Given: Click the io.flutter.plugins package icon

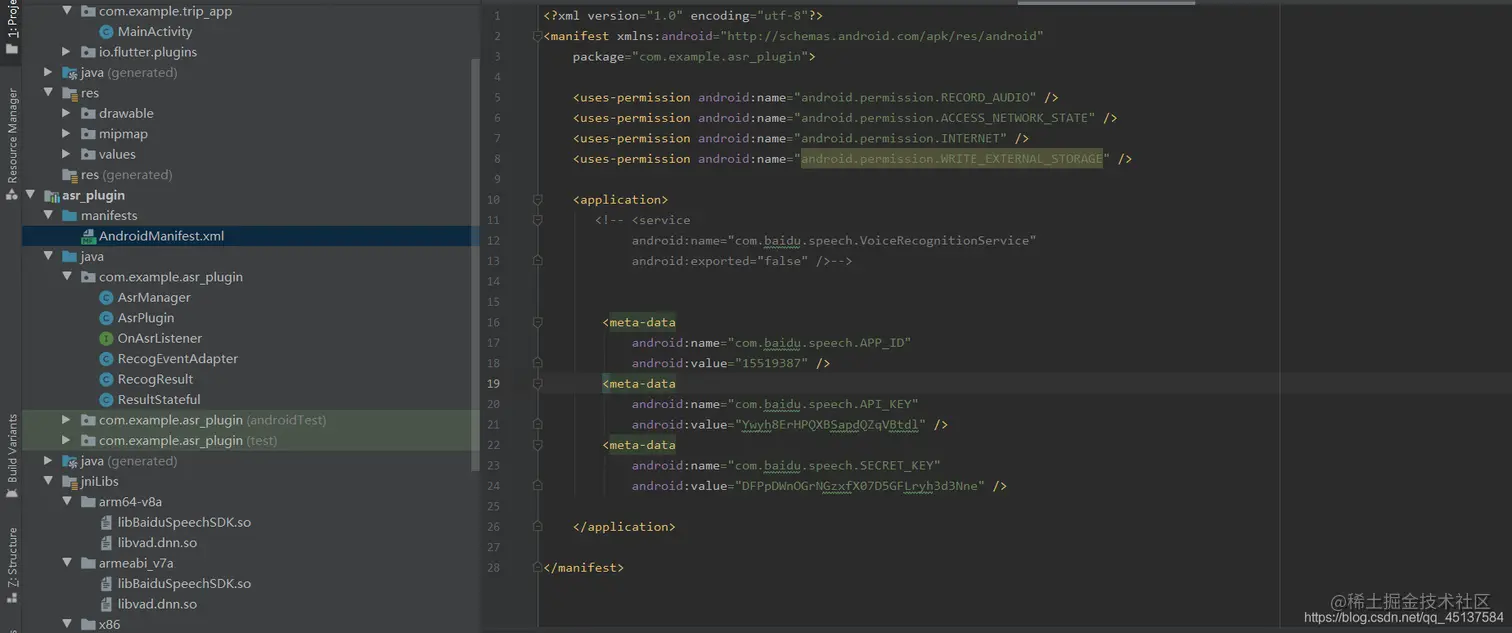Looking at the screenshot, I should point(88,52).
